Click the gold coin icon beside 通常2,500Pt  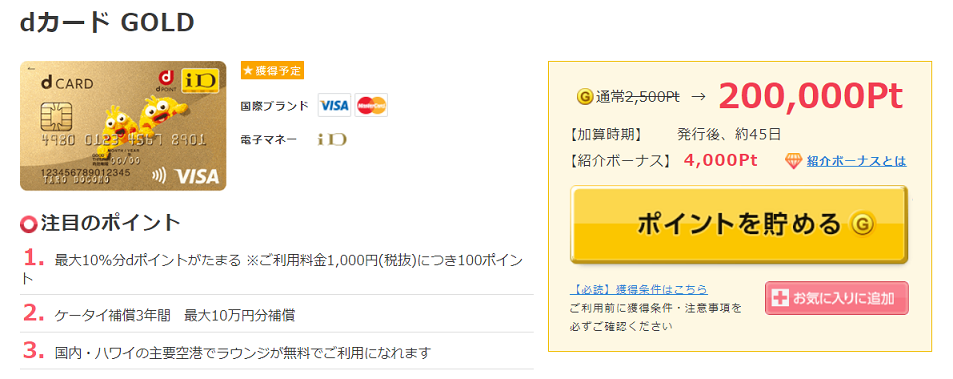(x=584, y=96)
